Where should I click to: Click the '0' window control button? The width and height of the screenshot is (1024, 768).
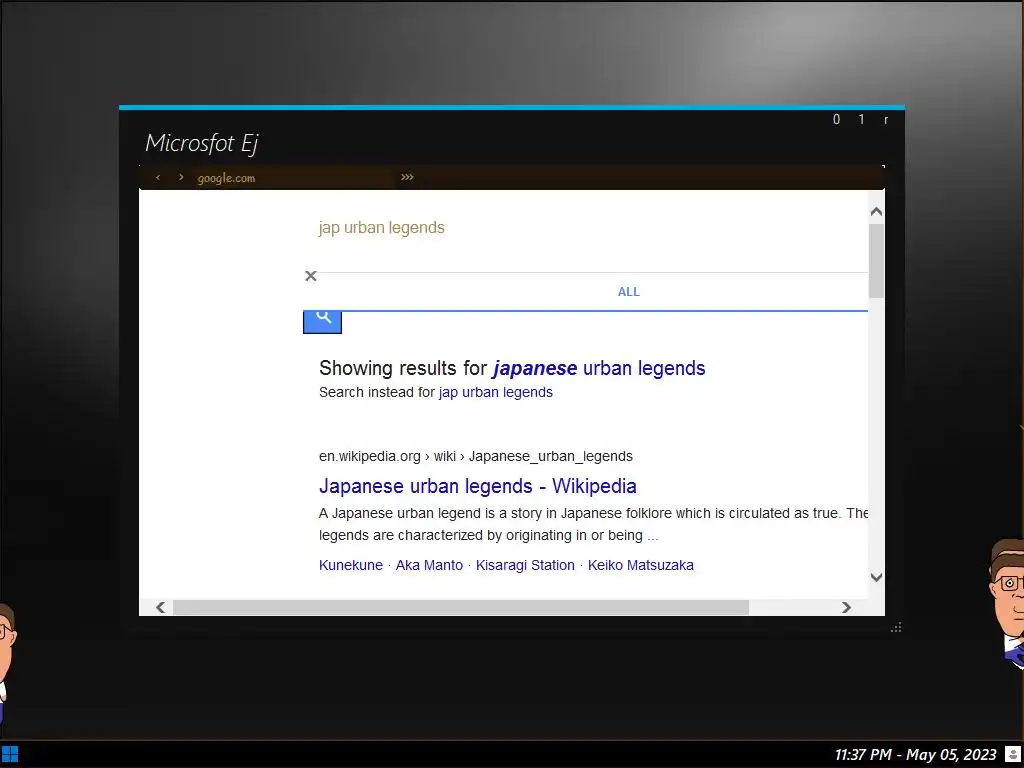(x=837, y=120)
